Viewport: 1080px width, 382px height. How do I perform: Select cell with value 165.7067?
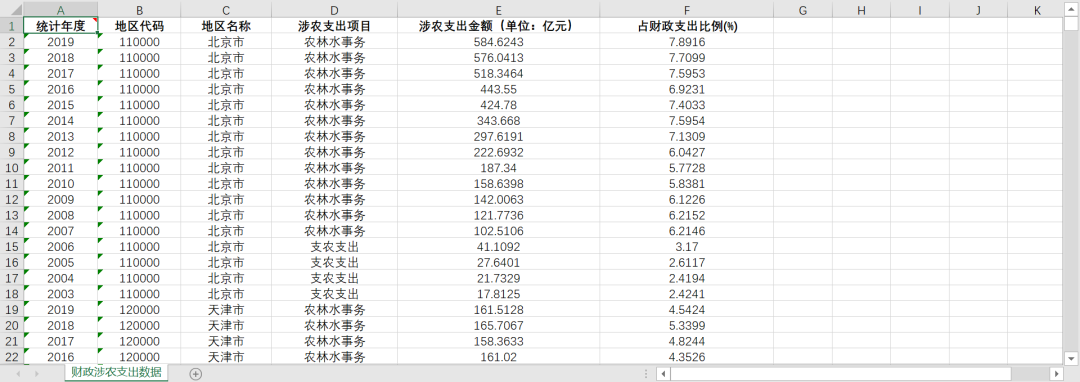(x=498, y=326)
